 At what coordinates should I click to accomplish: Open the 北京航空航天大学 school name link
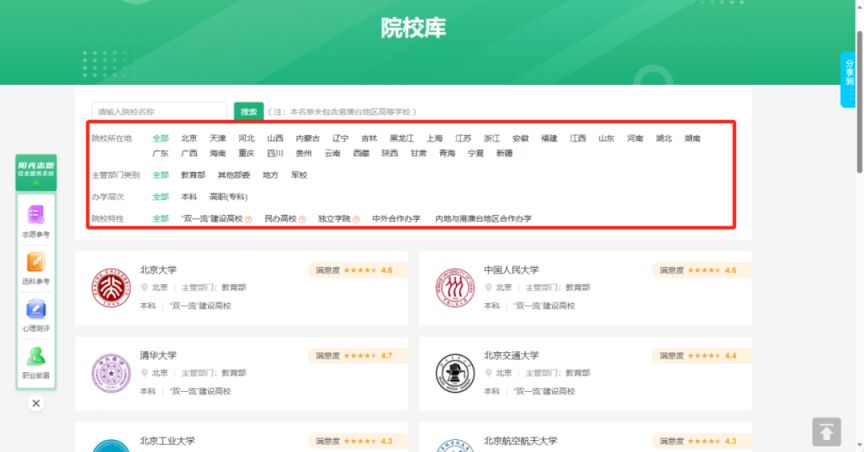coord(521,441)
